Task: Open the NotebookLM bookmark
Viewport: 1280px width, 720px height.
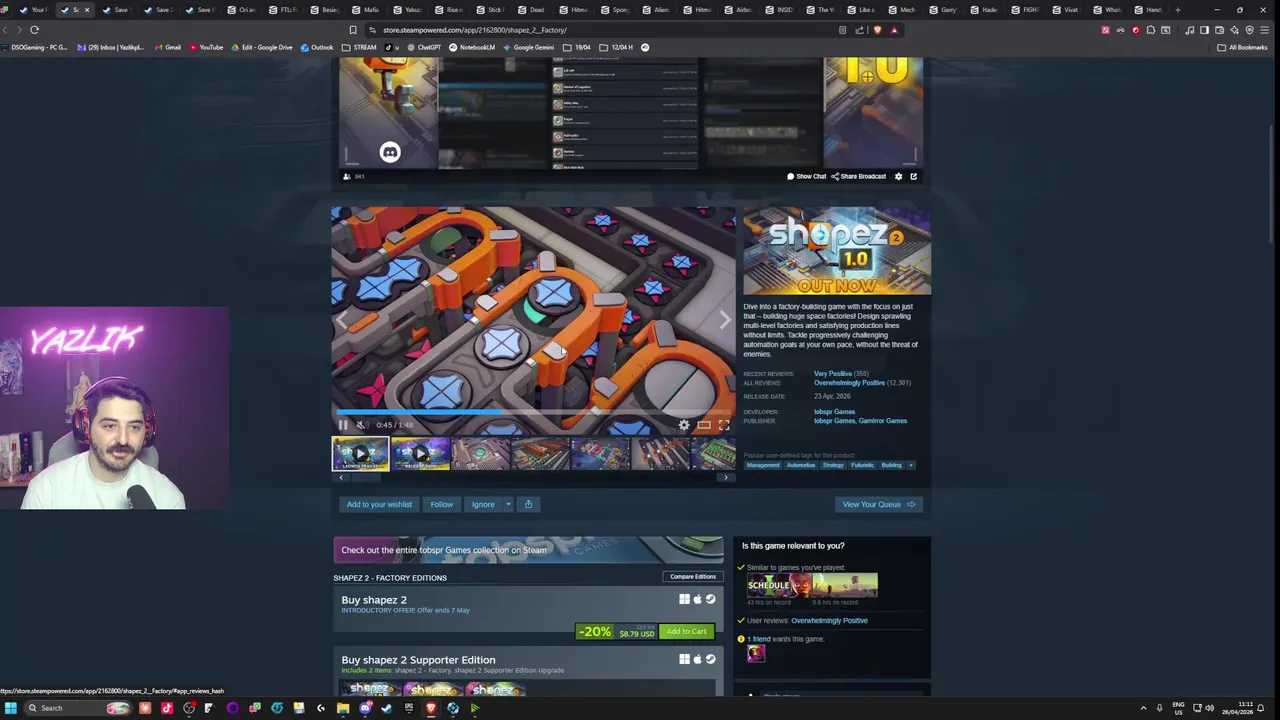Action: [472, 47]
